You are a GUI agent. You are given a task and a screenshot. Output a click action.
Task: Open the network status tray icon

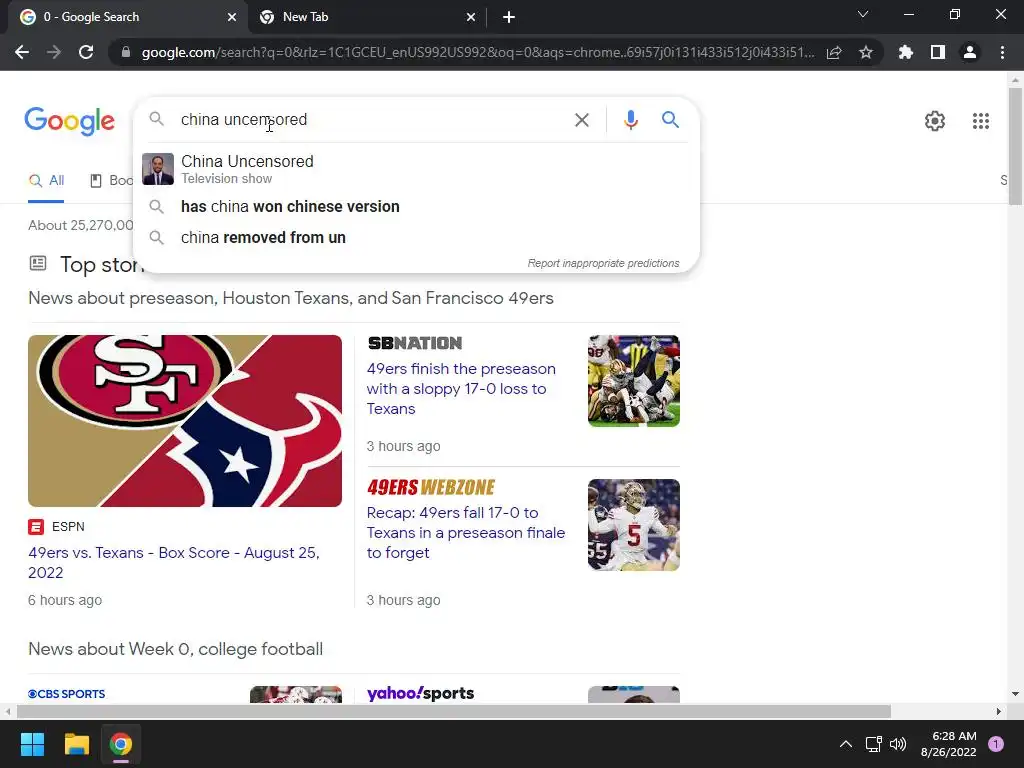coord(873,744)
